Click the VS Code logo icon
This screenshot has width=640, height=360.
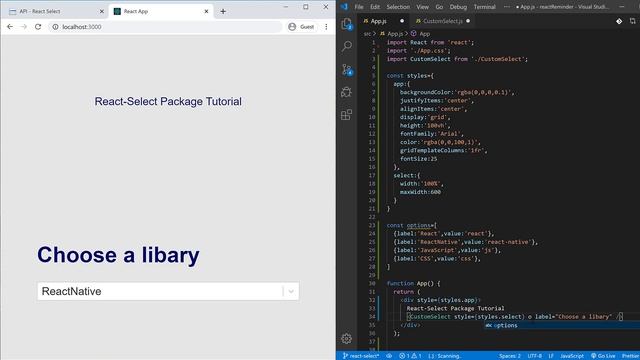click(344, 7)
